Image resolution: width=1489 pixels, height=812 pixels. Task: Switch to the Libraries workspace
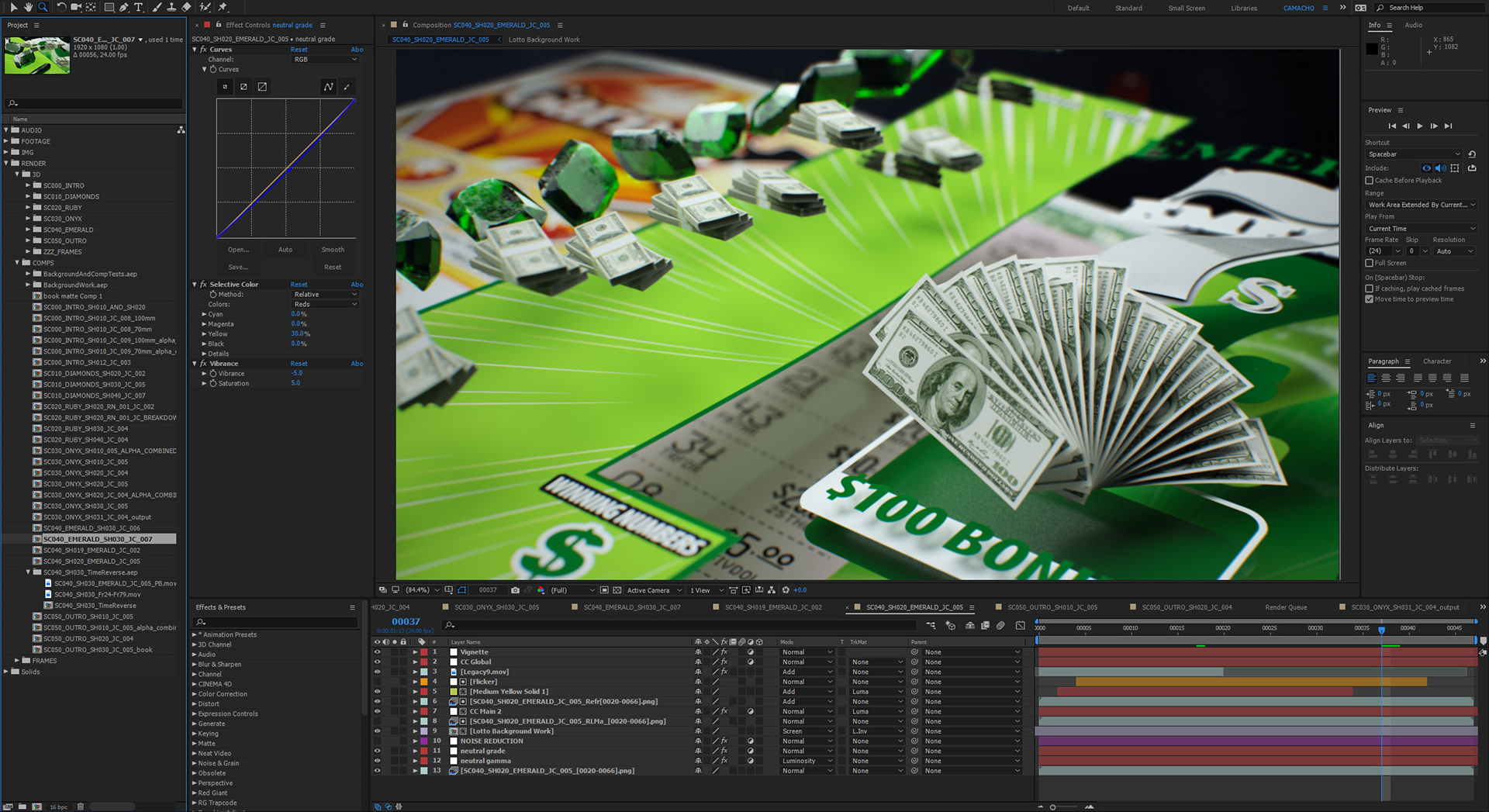(x=1244, y=8)
